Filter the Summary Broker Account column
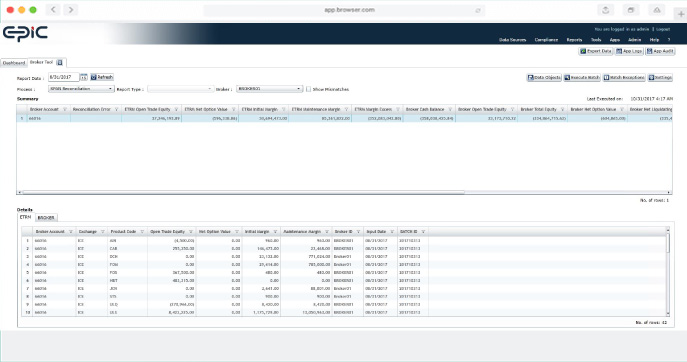687x362 pixels. pyautogui.click(x=65, y=110)
